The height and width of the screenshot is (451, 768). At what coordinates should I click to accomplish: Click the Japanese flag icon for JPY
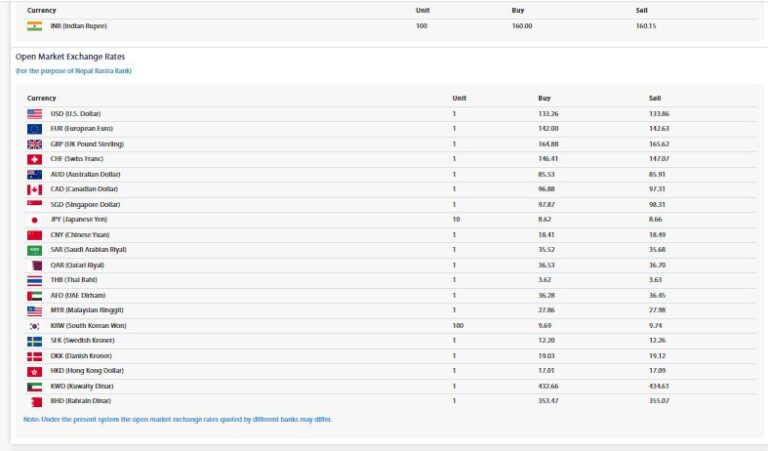[34, 219]
